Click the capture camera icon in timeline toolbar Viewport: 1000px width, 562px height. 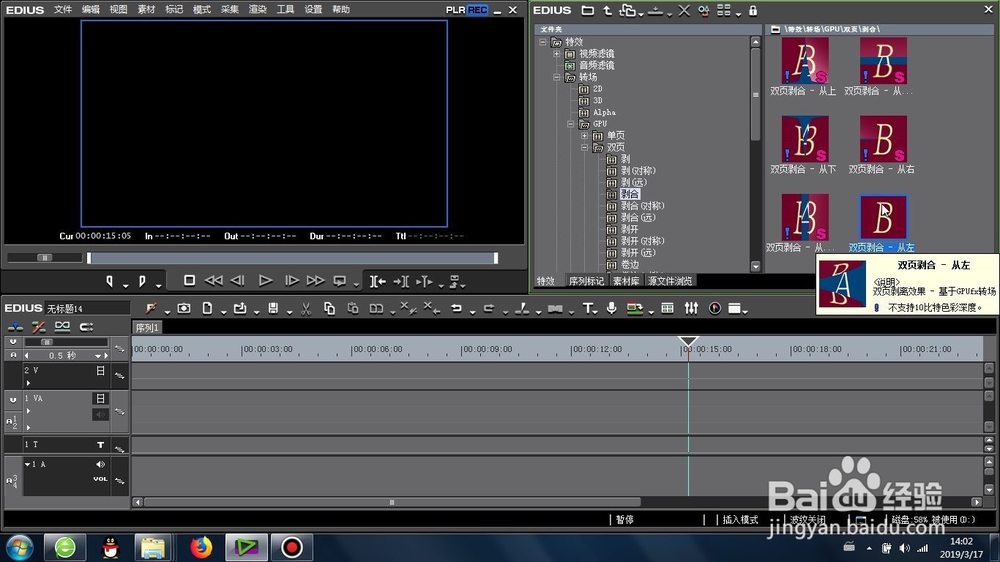184,309
